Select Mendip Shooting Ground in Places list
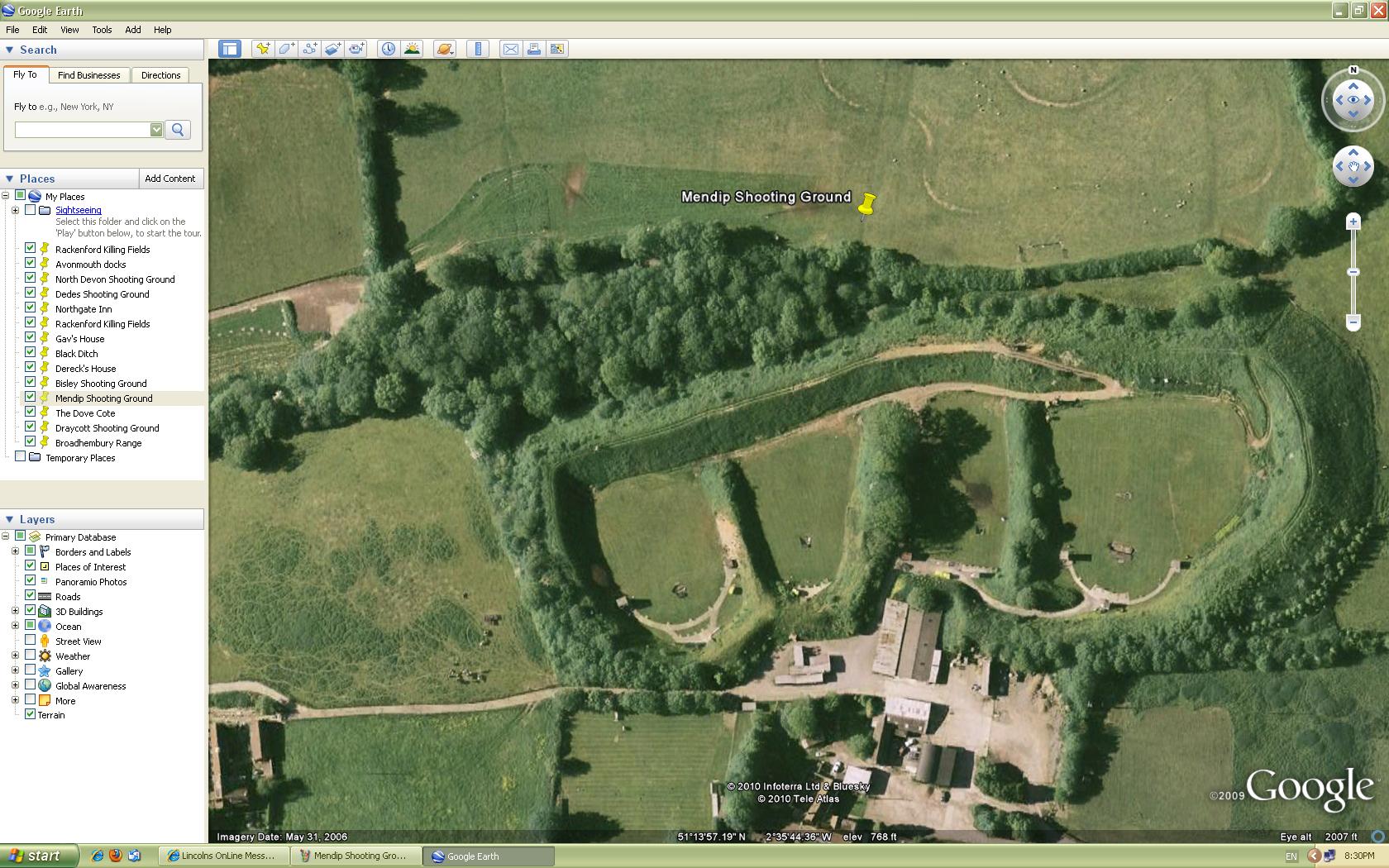The width and height of the screenshot is (1389, 868). point(104,398)
